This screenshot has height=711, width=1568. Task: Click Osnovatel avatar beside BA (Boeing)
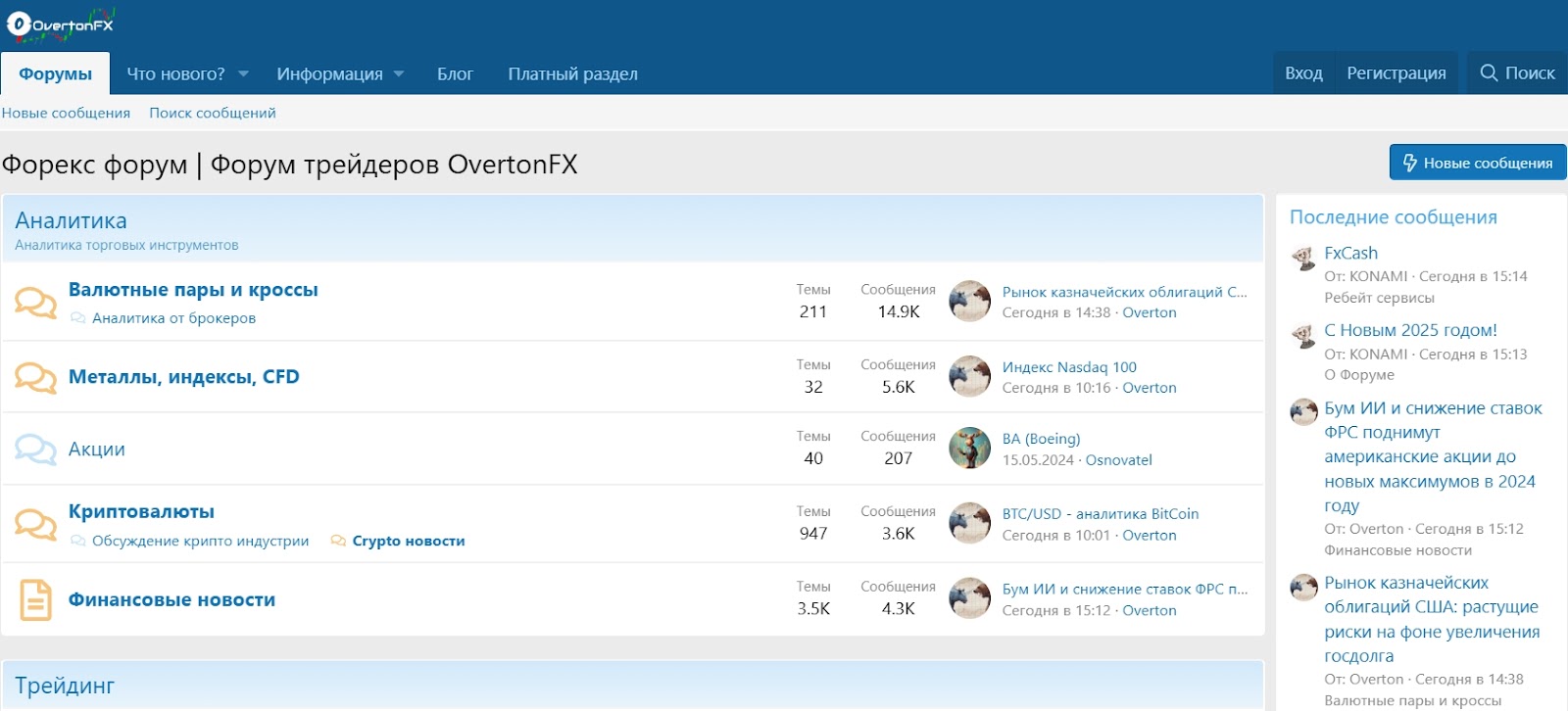(970, 449)
